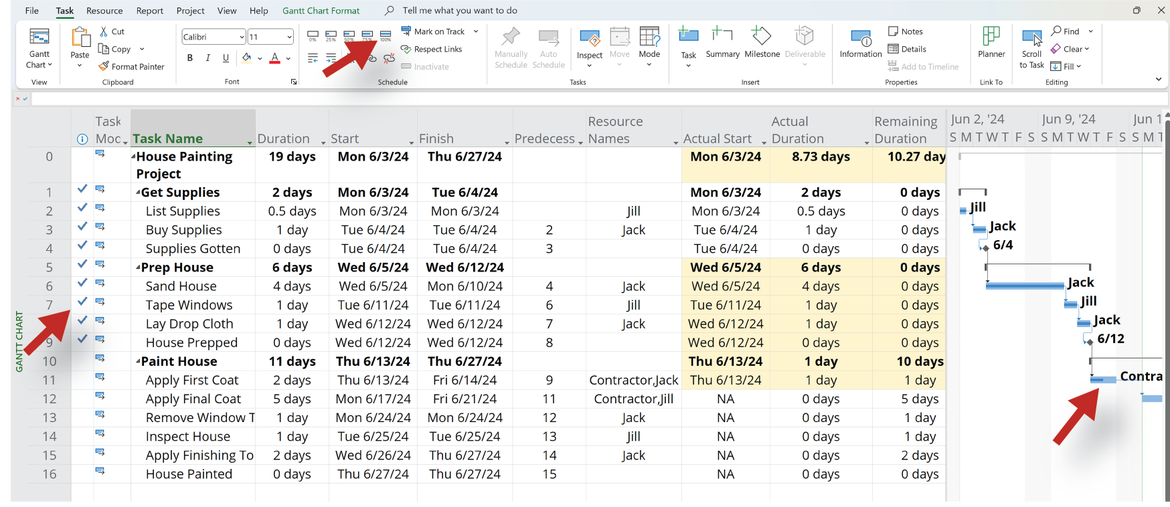Viewport: 1170px width, 507px height.
Task: Open the Planner link
Action: pos(991,43)
